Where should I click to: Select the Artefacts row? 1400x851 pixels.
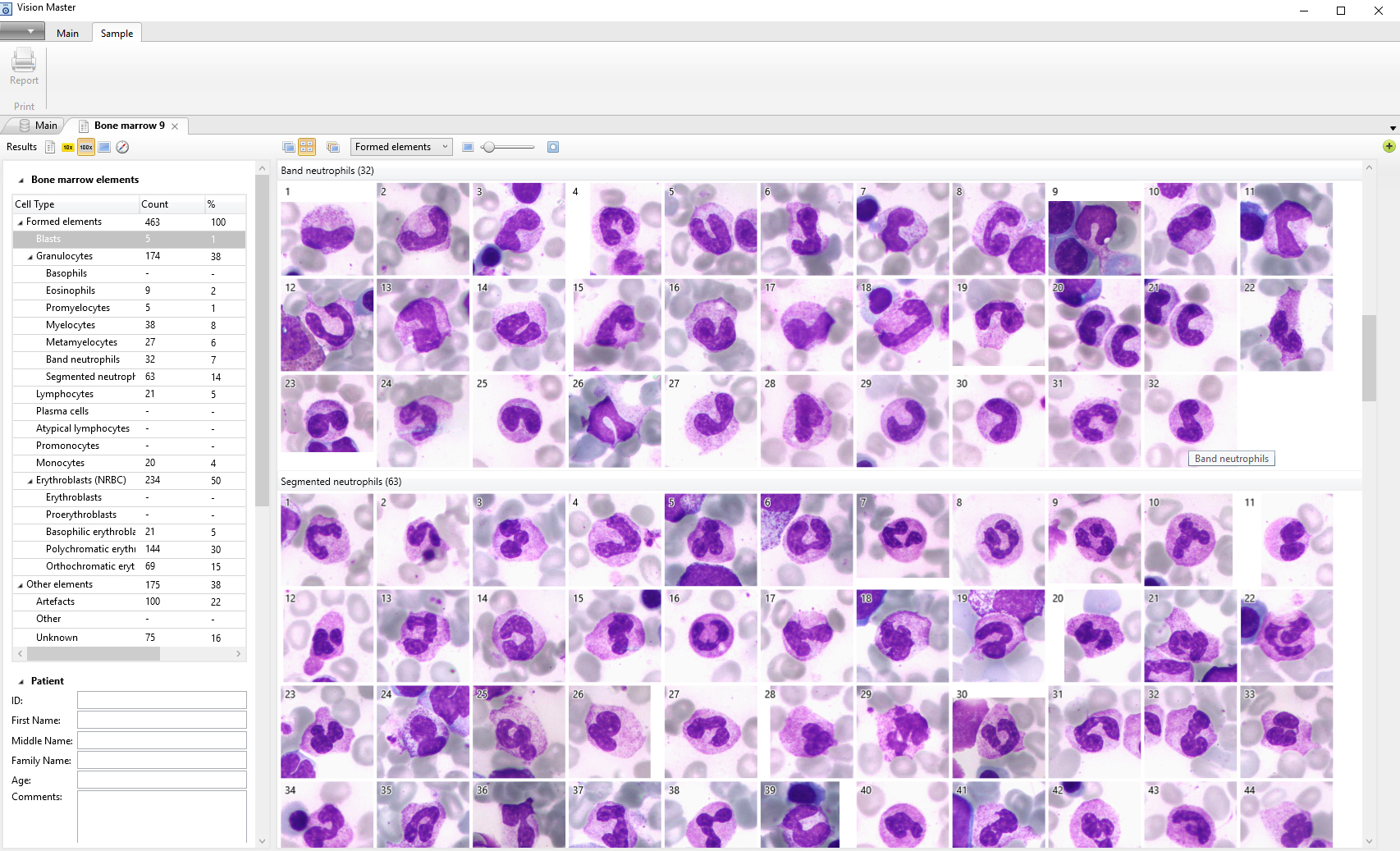tap(129, 602)
